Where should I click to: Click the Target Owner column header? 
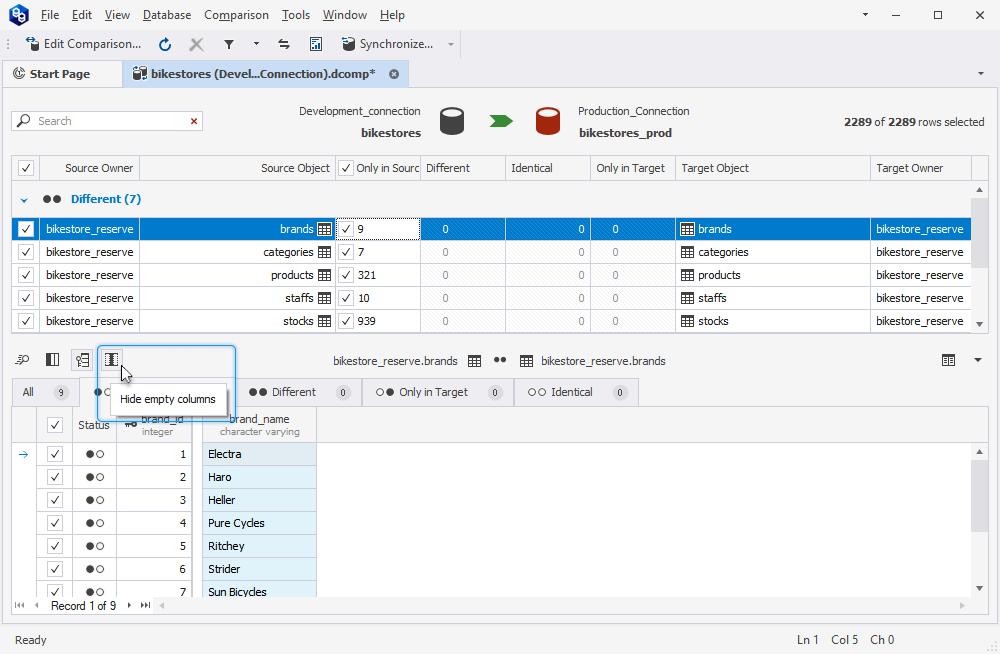point(920,168)
